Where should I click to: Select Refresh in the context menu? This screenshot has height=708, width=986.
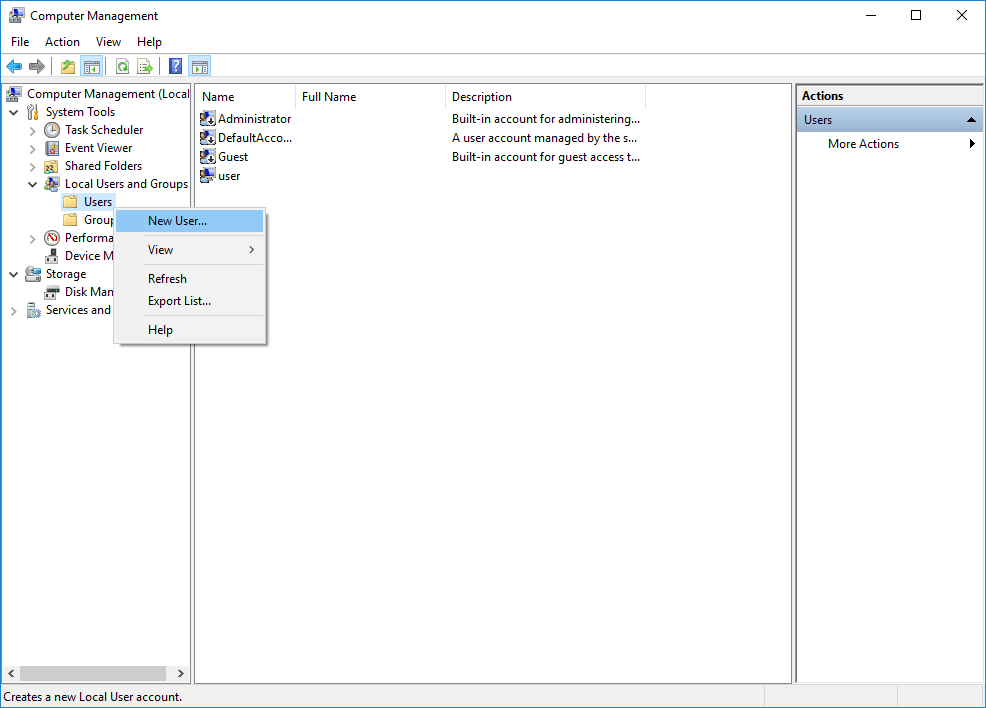pos(189,279)
